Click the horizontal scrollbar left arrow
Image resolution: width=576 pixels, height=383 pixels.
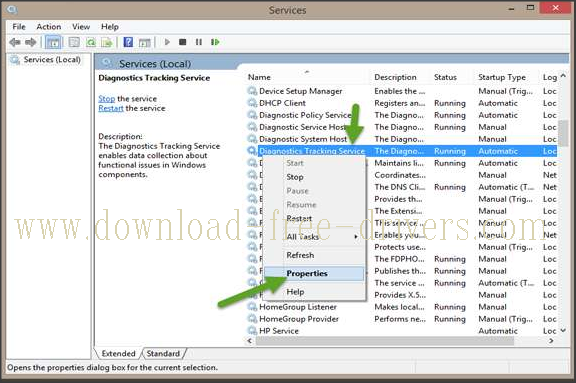(250, 341)
